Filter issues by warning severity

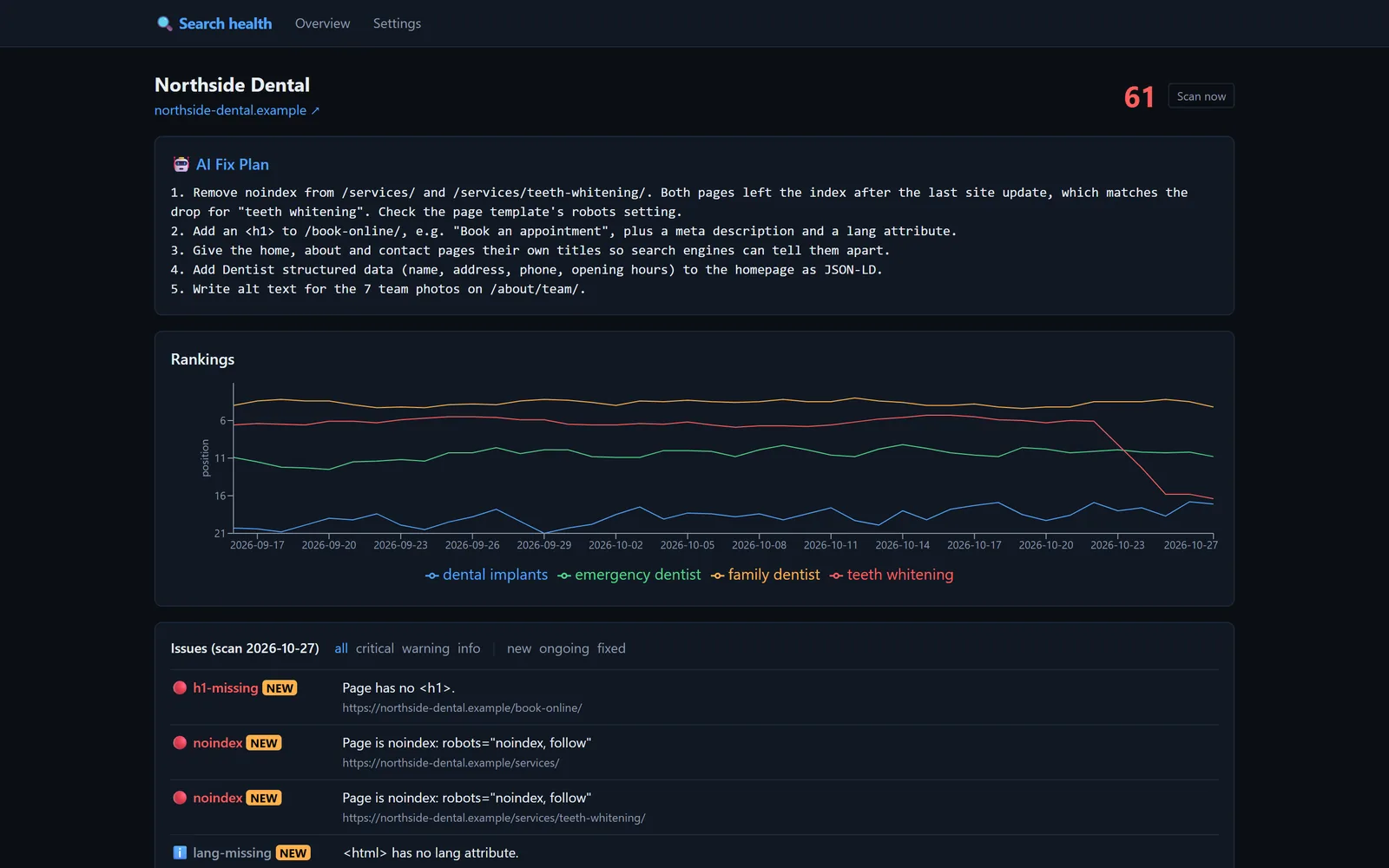tap(425, 648)
